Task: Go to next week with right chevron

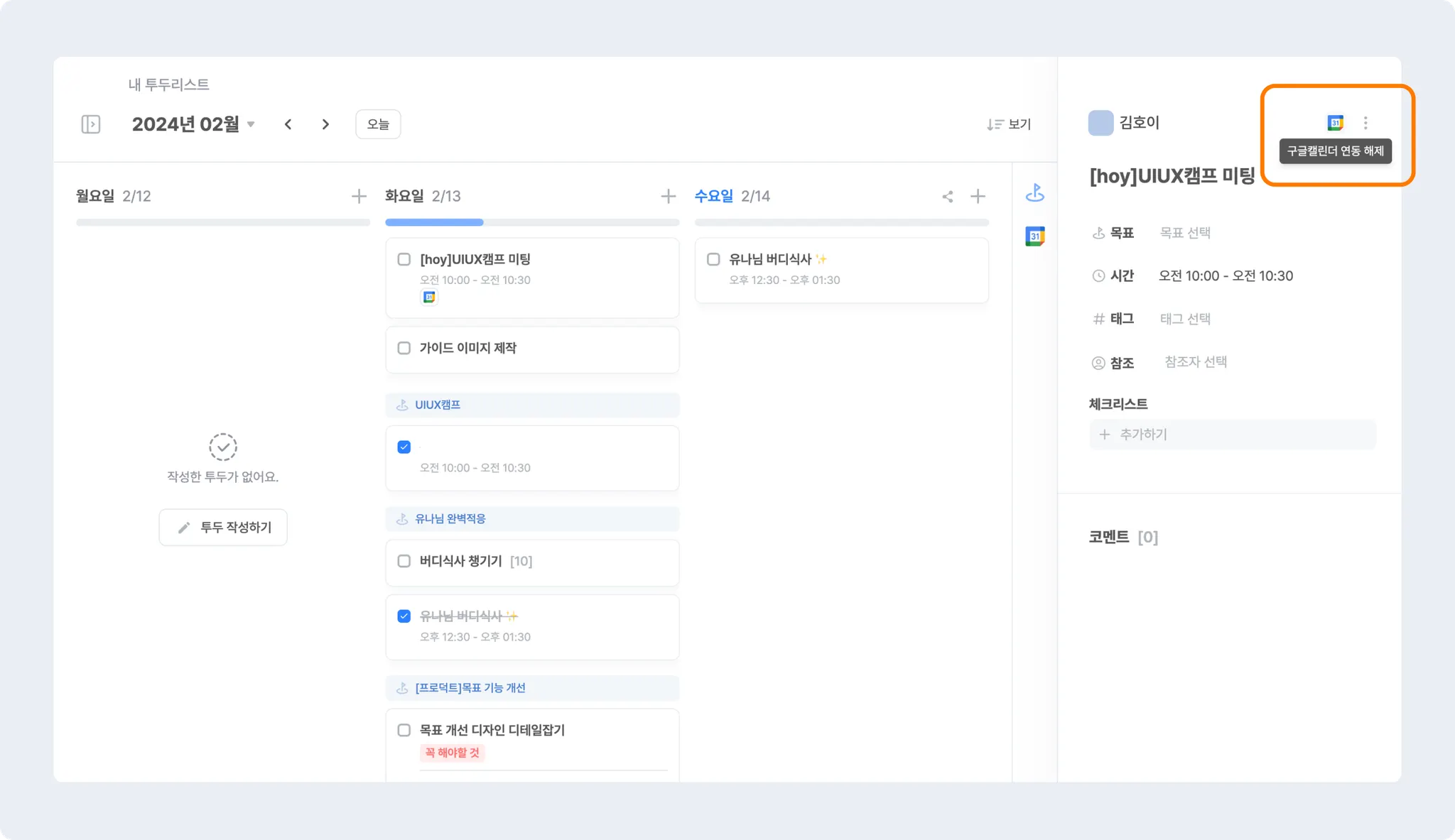Action: [x=325, y=124]
